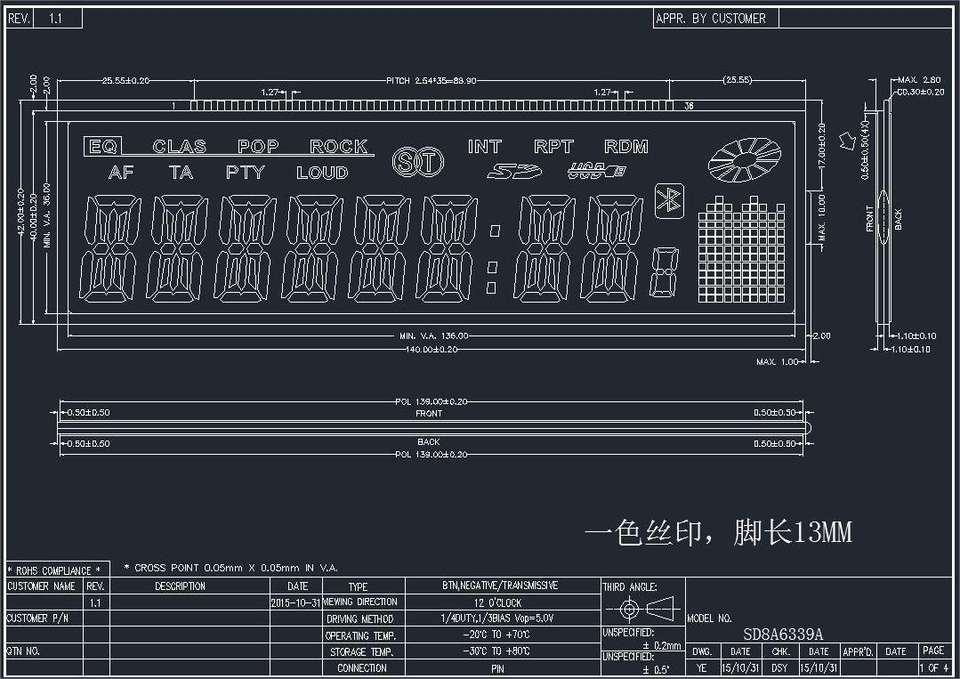Click the RDM indicator label
960x679 pixels.
pos(626,146)
